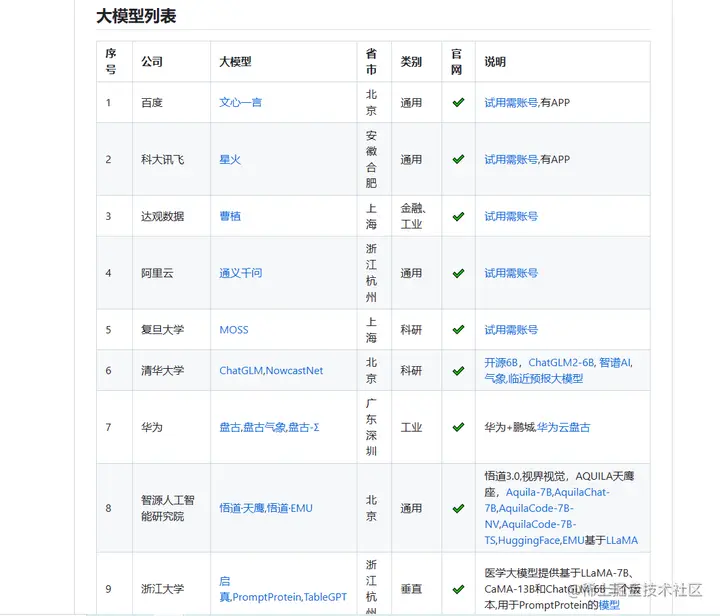Click 试用需账号 link in 阿里云 row
720x616 pixels.
click(511, 273)
